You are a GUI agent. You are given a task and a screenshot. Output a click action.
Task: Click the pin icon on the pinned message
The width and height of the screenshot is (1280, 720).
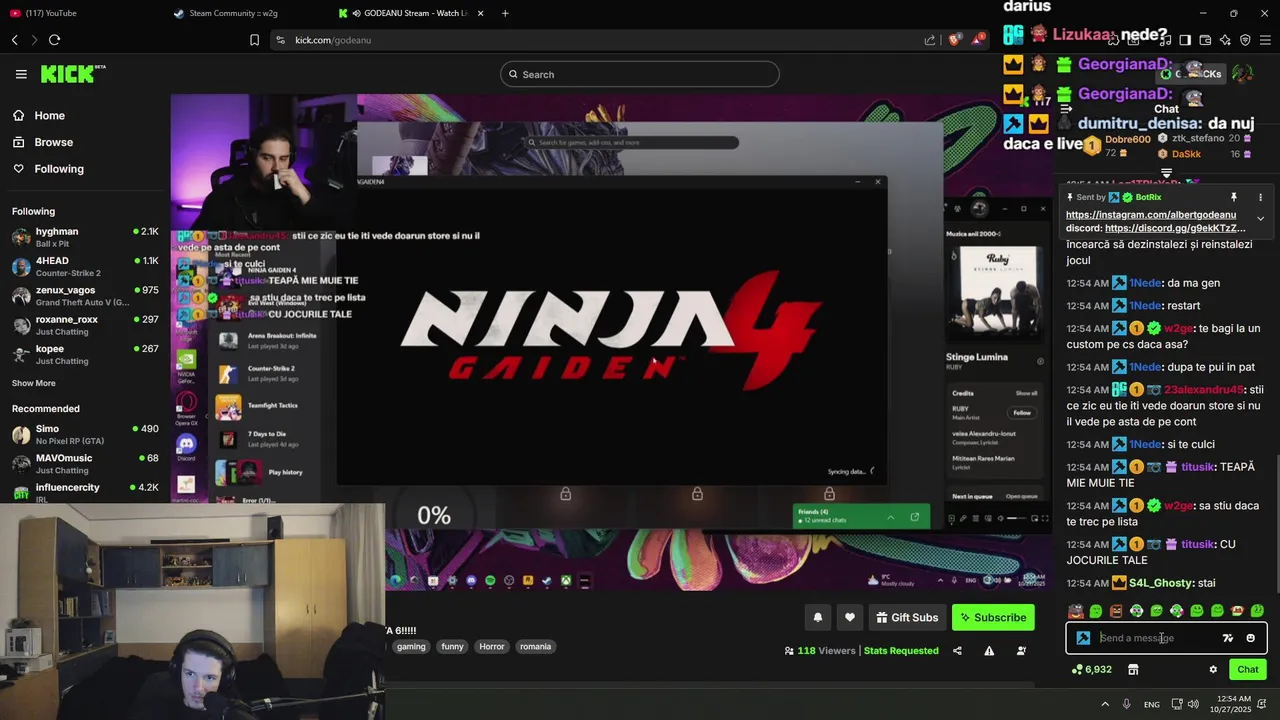pyautogui.click(x=1234, y=197)
